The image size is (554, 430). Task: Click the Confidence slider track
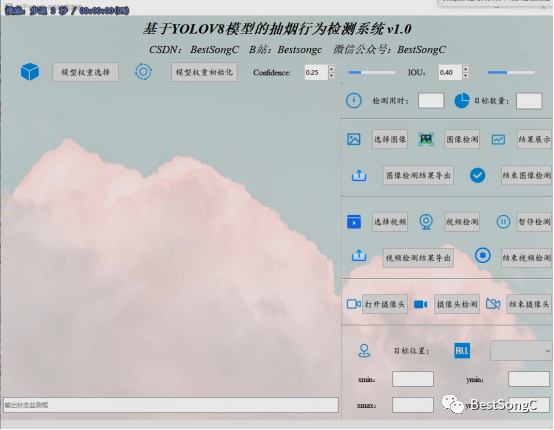pyautogui.click(x=372, y=72)
